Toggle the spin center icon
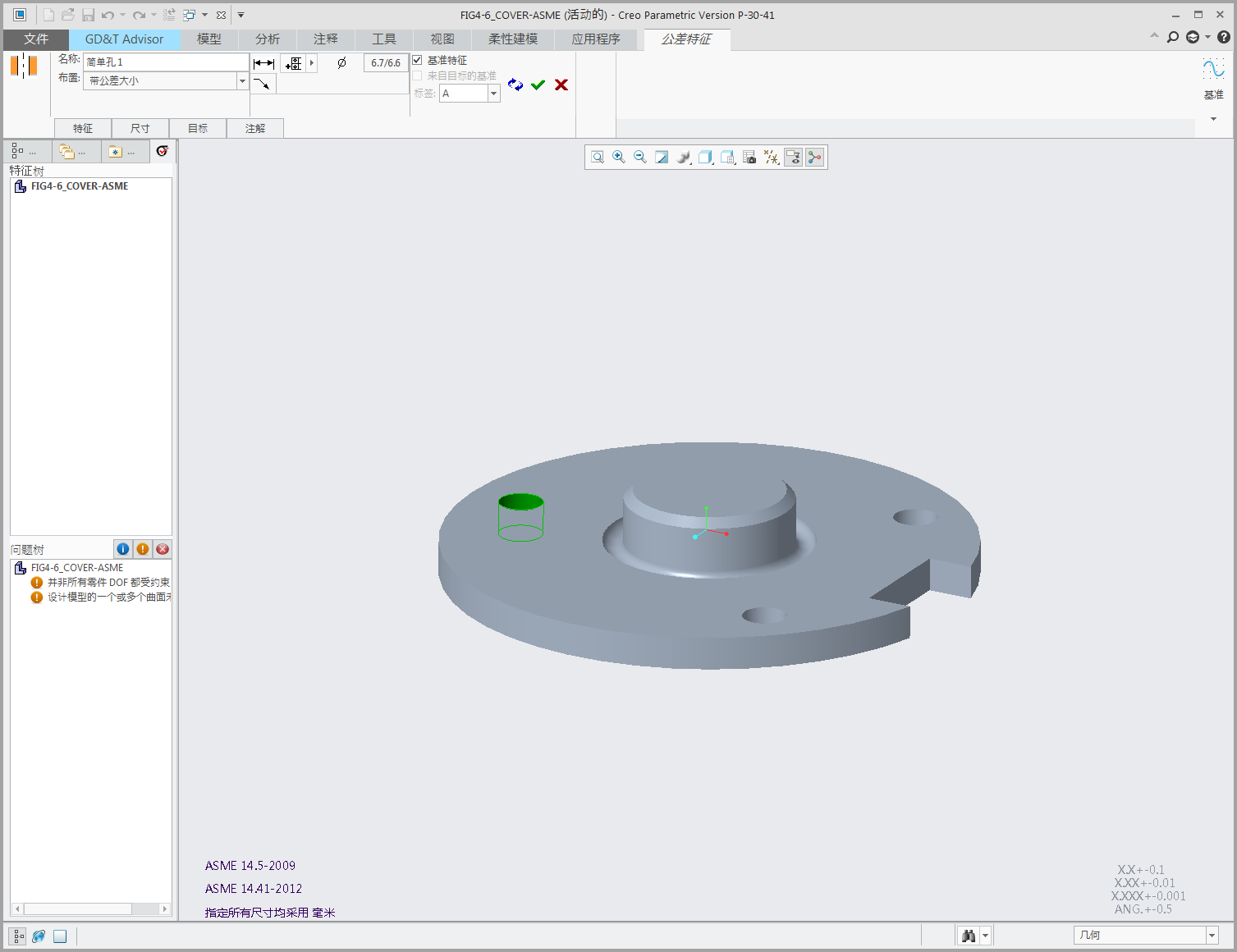Screen dimensions: 1237x952 [814, 158]
